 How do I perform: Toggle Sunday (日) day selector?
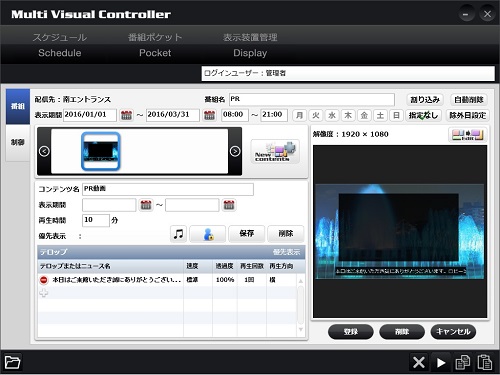[396, 115]
